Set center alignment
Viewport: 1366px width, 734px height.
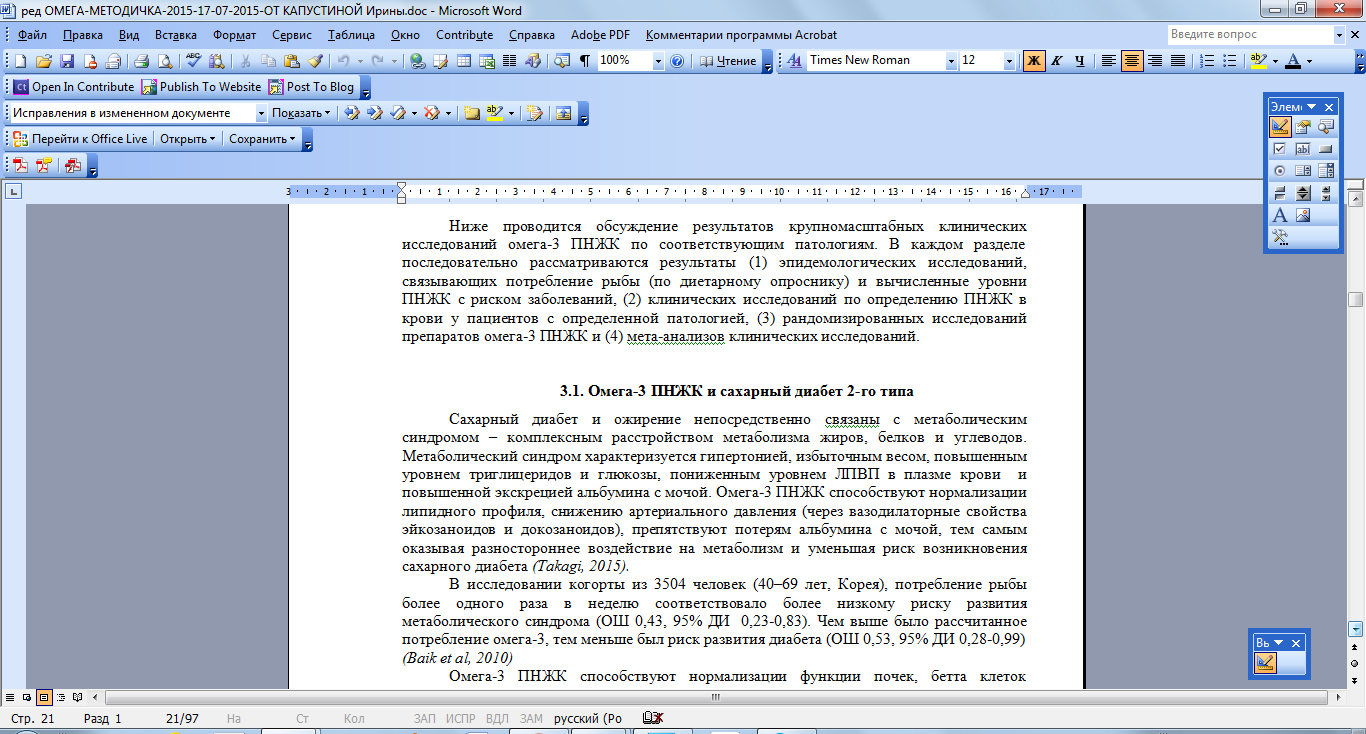click(1132, 61)
